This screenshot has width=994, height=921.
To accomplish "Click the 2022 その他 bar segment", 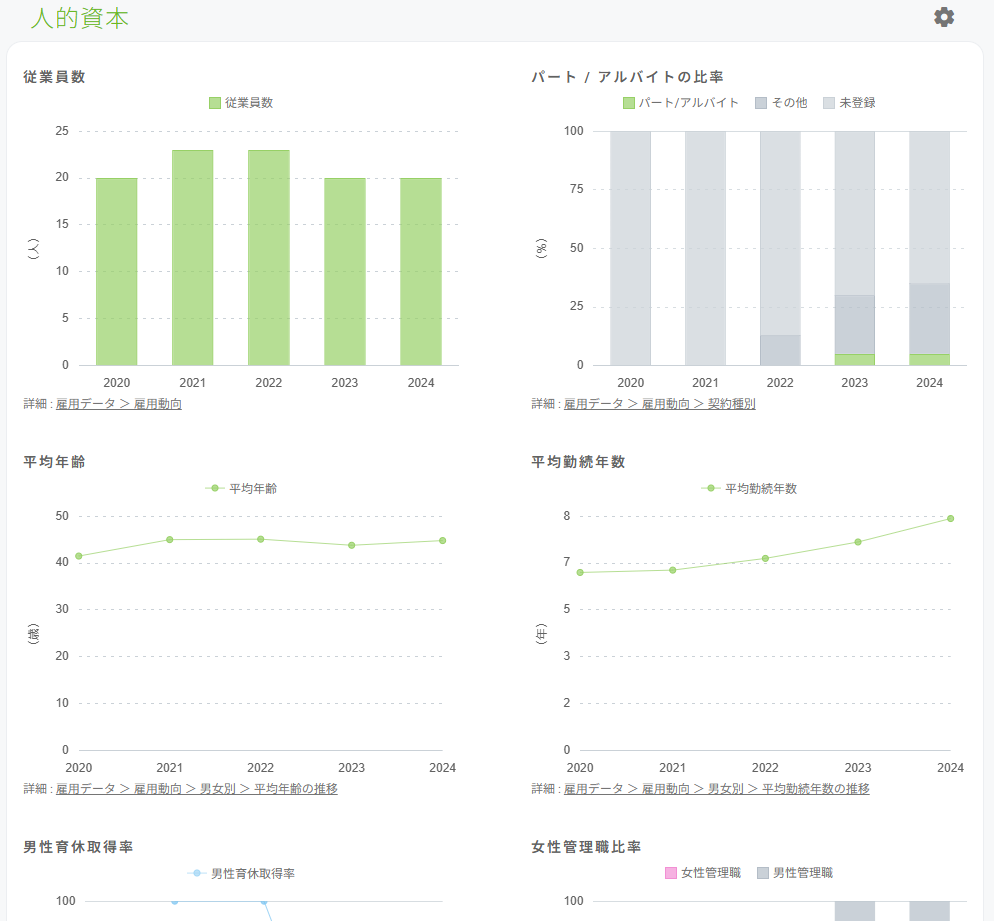I will click(x=780, y=350).
